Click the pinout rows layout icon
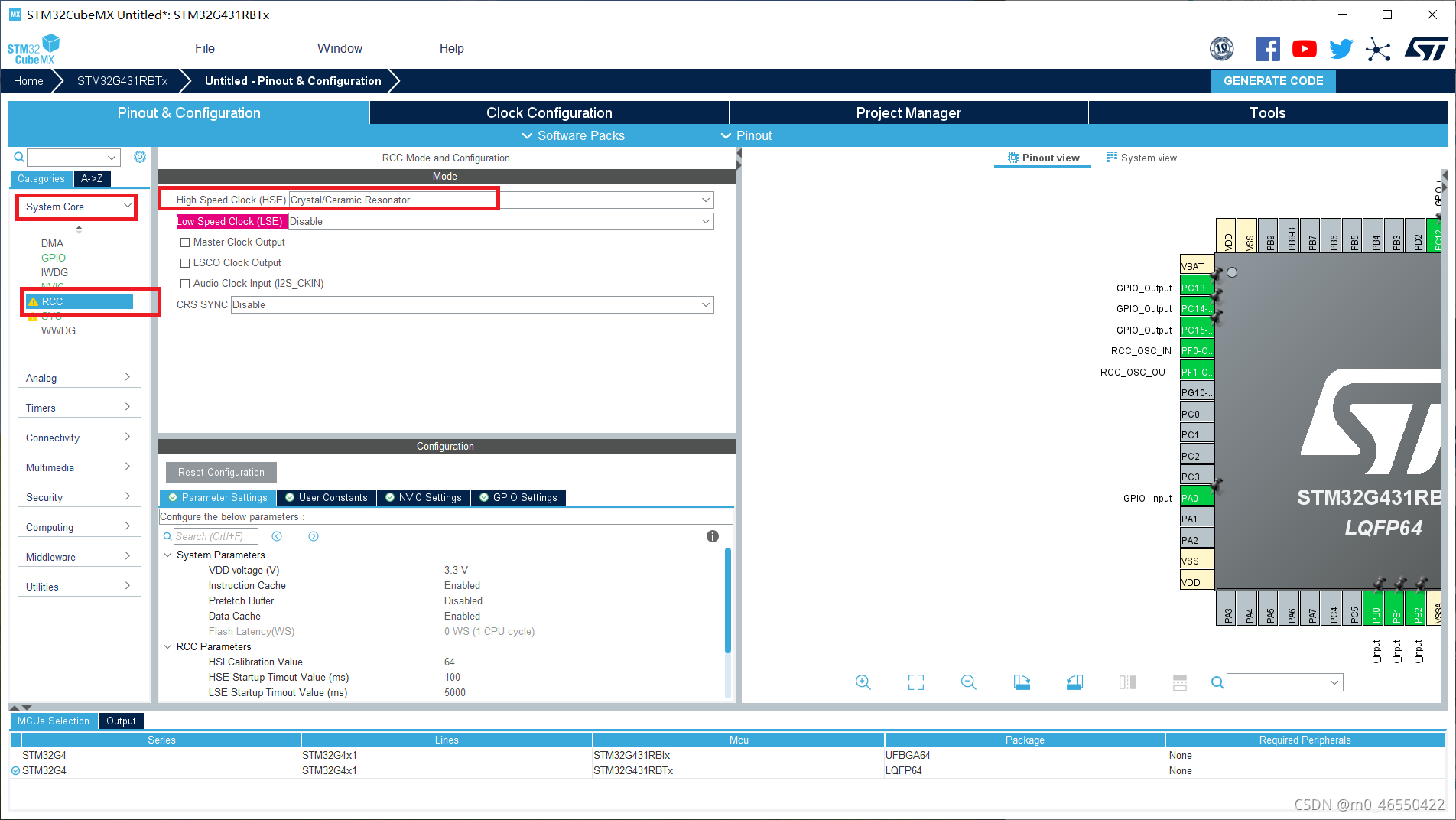 (1180, 682)
